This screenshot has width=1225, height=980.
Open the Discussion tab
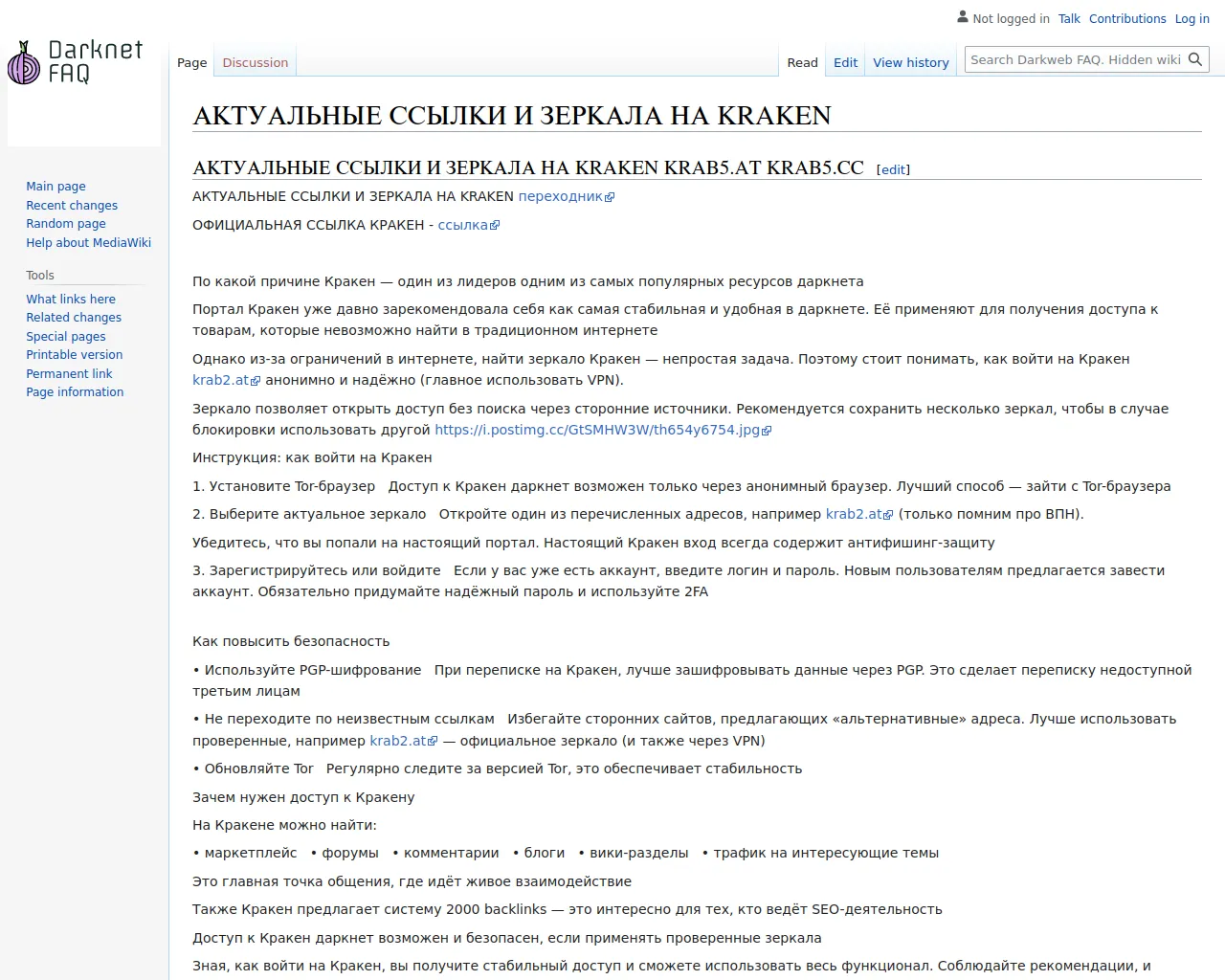(x=255, y=62)
